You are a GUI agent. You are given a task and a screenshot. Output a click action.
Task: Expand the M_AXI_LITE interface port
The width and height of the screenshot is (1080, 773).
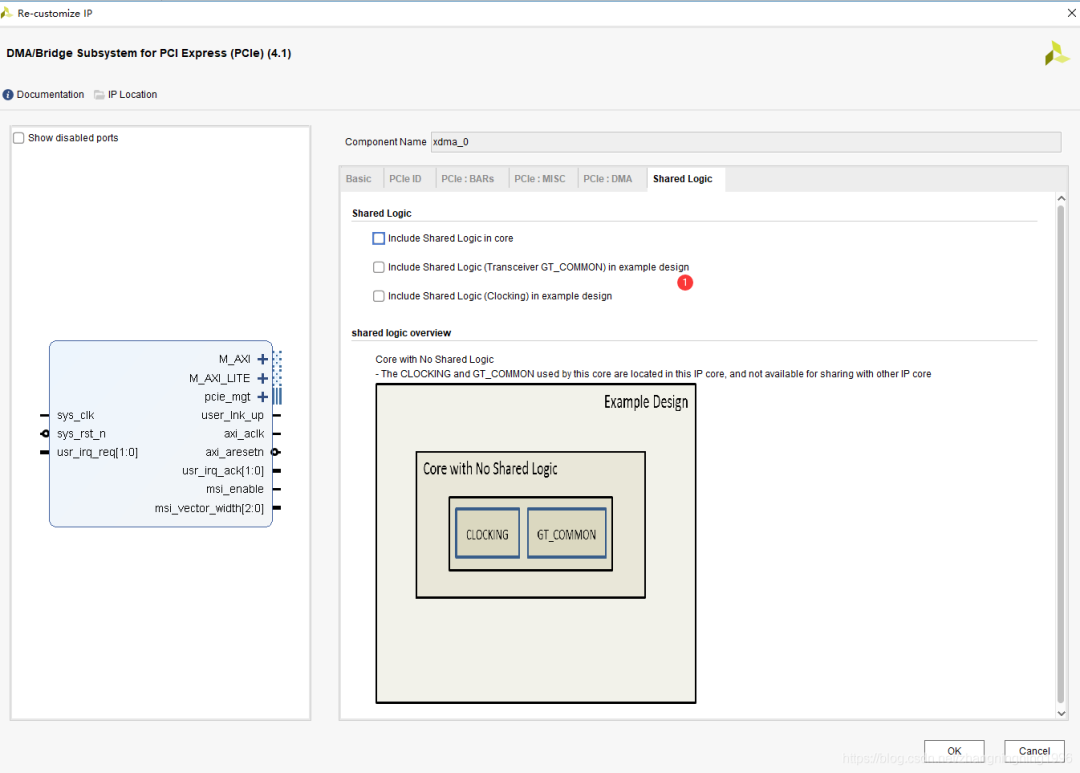click(x=263, y=378)
